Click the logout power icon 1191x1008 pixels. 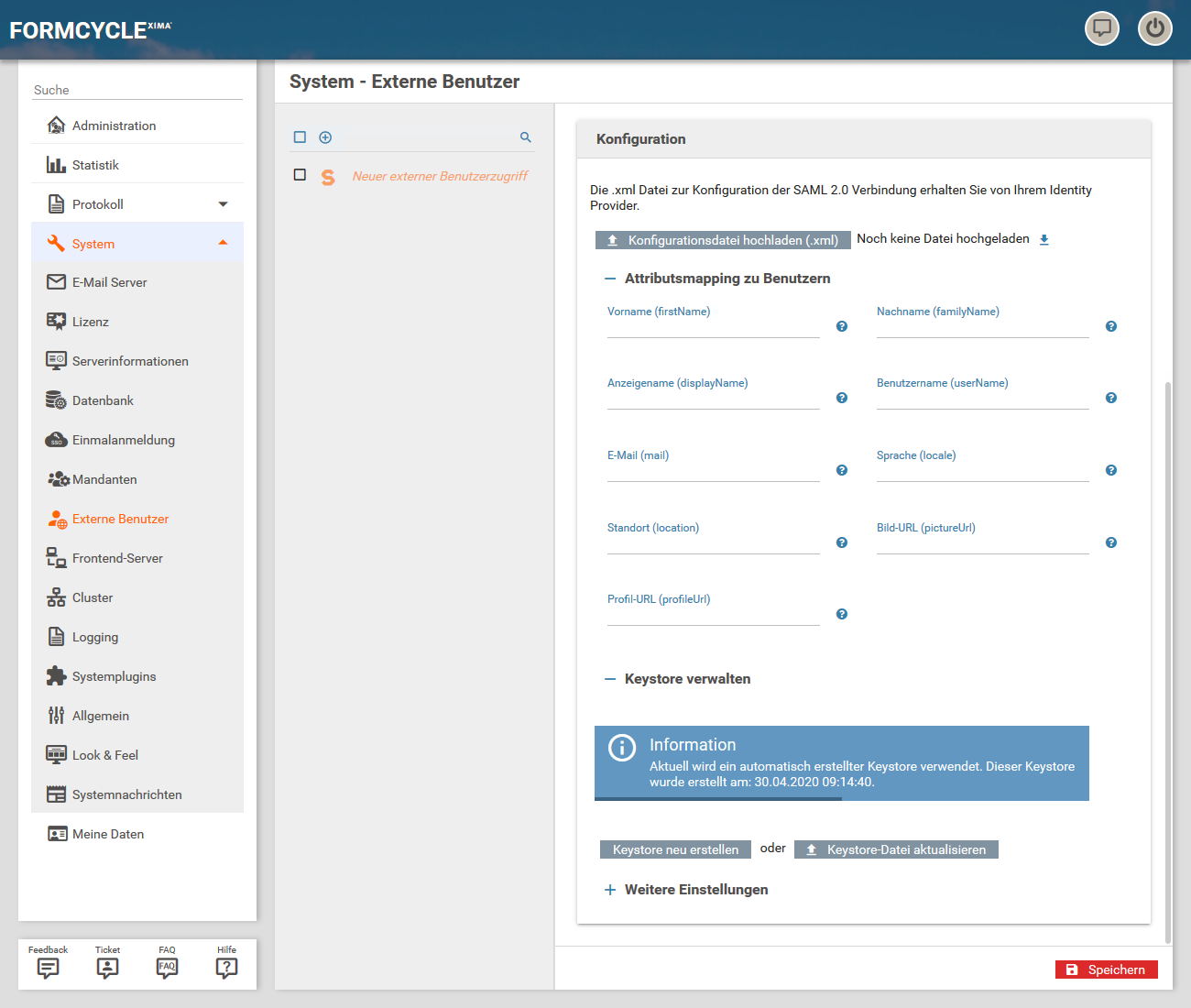pyautogui.click(x=1154, y=28)
